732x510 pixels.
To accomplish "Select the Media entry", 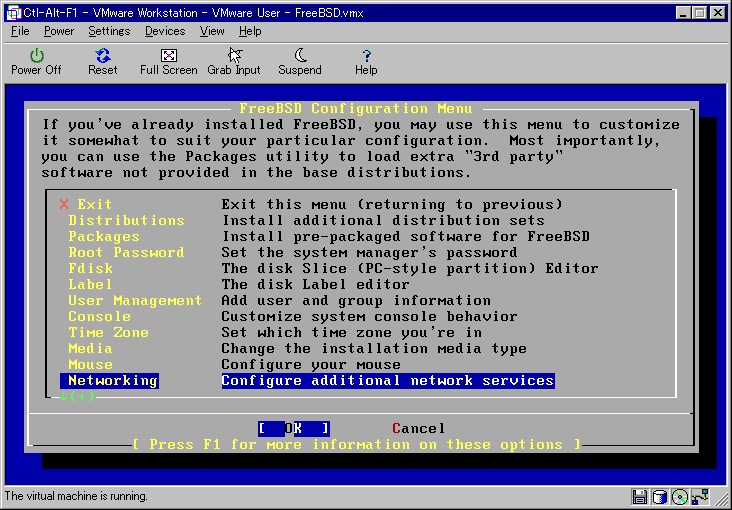I will (x=90, y=348).
